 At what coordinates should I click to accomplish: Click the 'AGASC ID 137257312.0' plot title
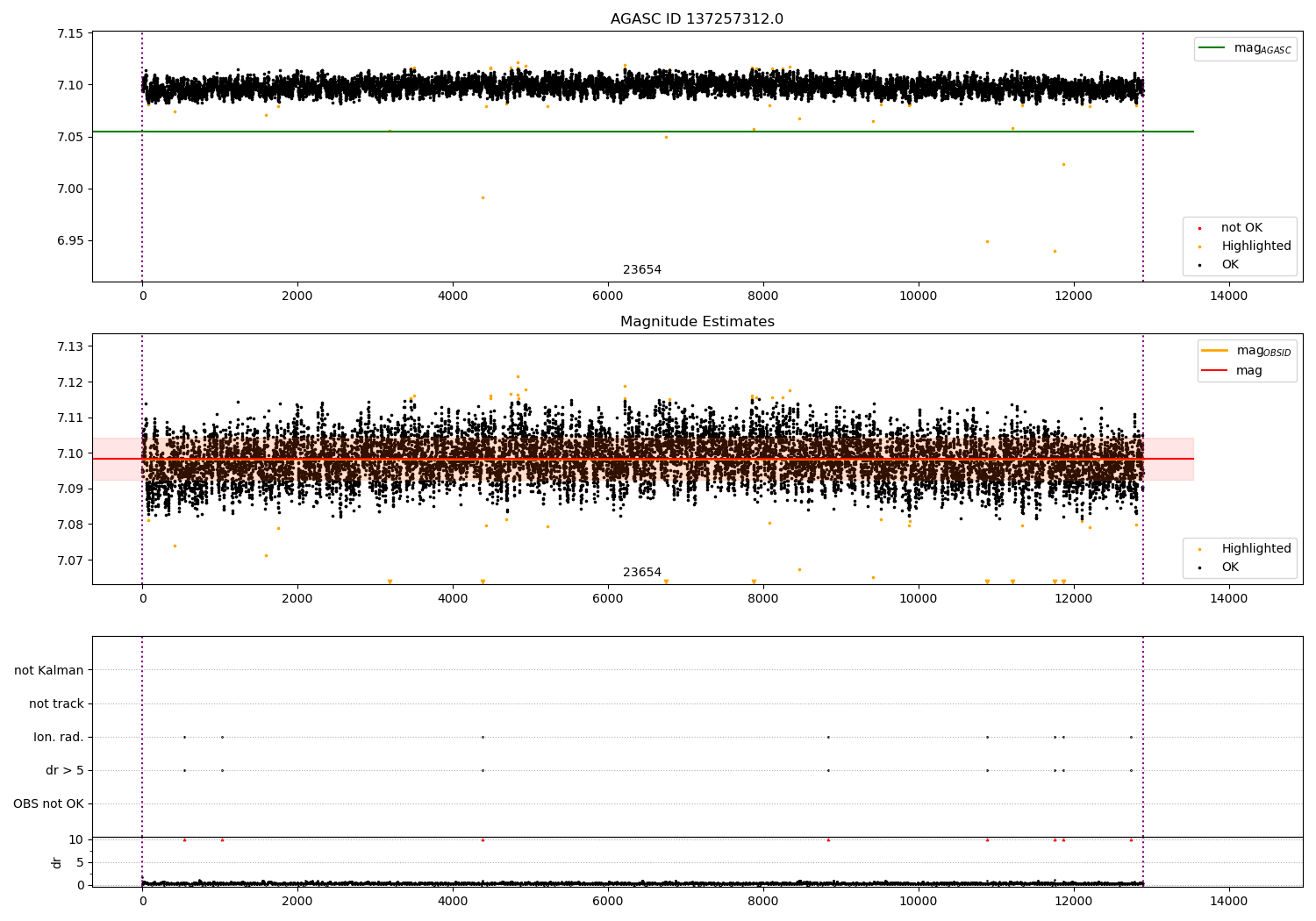(x=697, y=19)
